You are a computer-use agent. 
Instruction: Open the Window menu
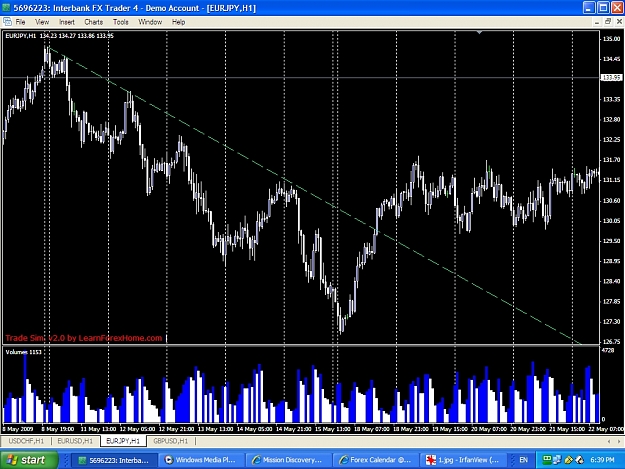pyautogui.click(x=150, y=22)
